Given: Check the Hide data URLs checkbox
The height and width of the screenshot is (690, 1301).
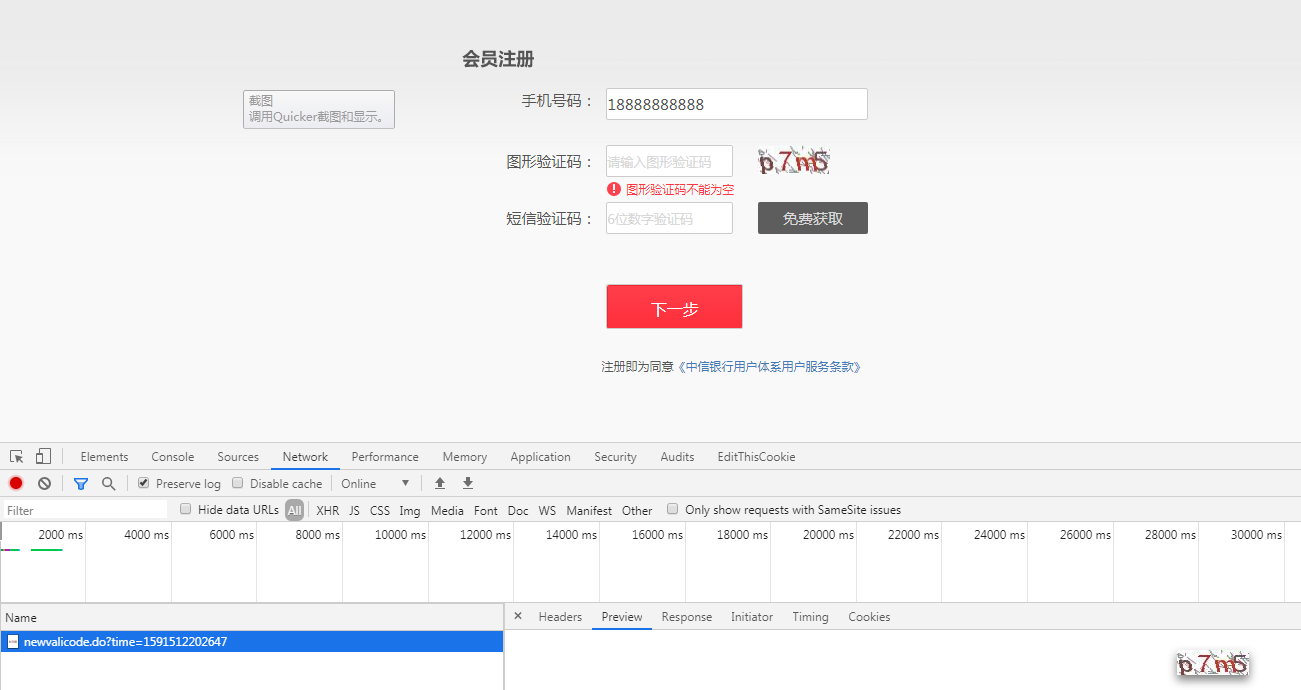Looking at the screenshot, I should coord(185,509).
